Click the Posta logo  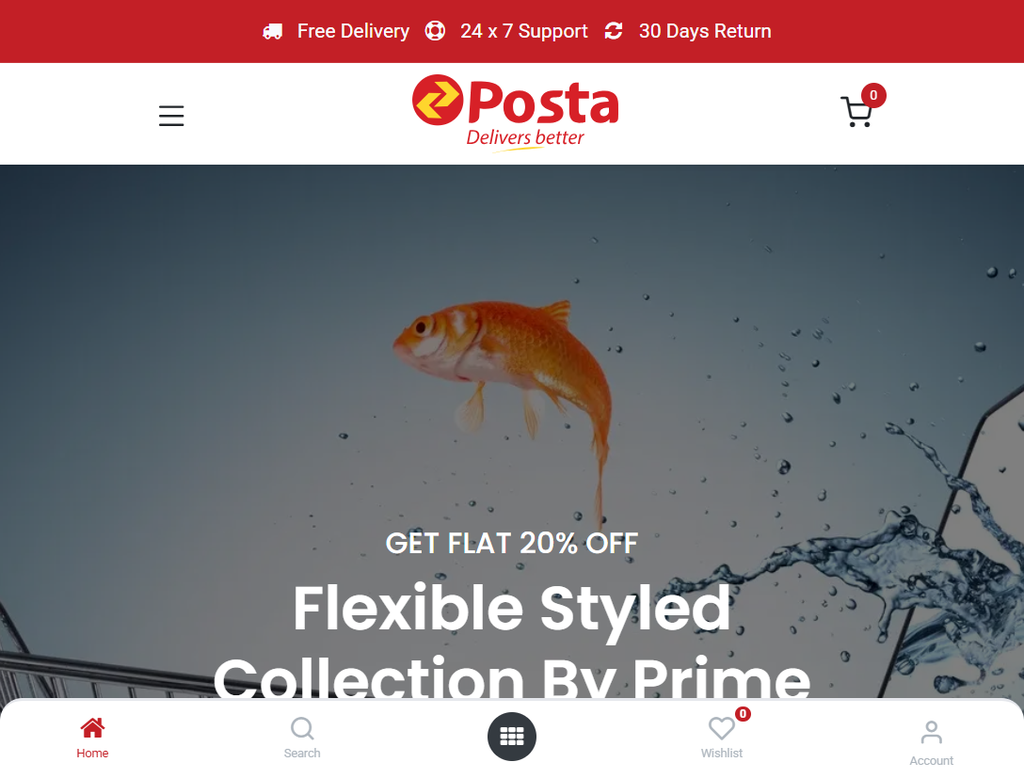pyautogui.click(x=515, y=113)
